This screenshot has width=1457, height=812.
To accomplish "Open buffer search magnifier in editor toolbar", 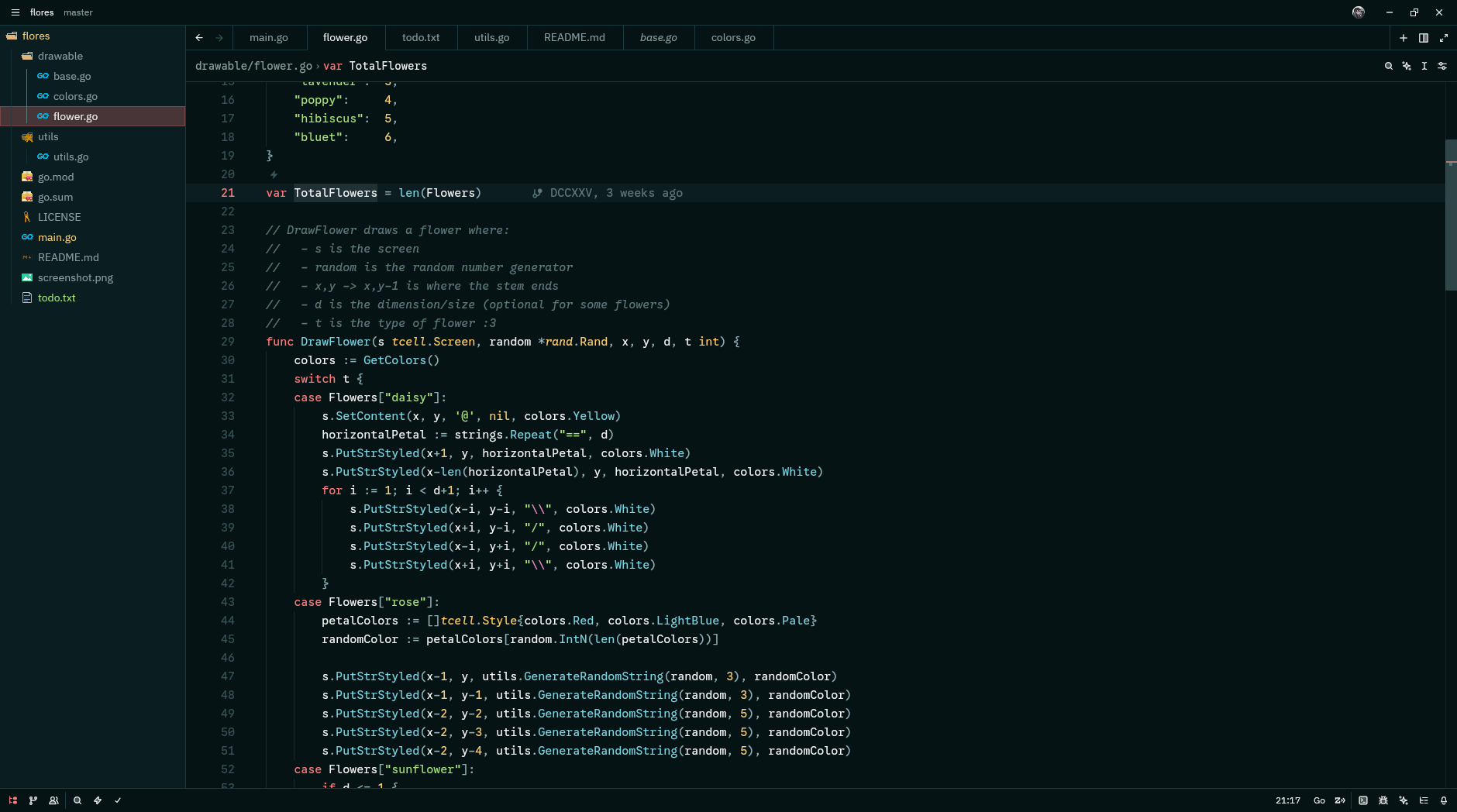I will pyautogui.click(x=1389, y=66).
